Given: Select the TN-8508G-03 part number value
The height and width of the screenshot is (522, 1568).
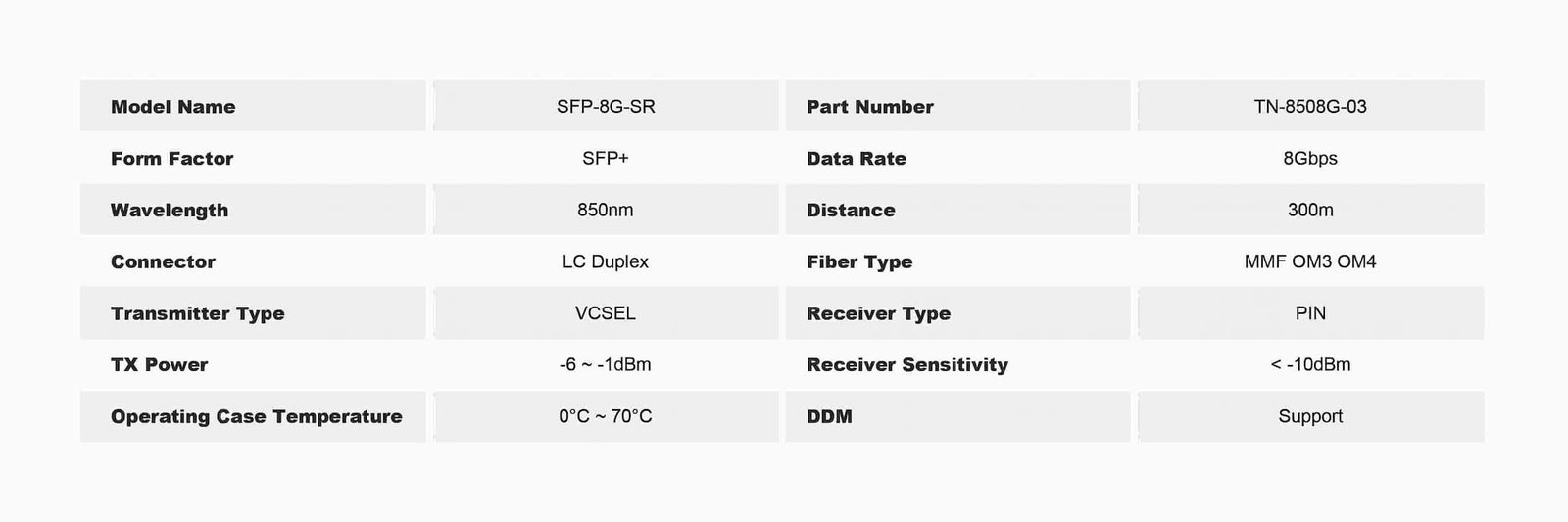Looking at the screenshot, I should click(1309, 107).
